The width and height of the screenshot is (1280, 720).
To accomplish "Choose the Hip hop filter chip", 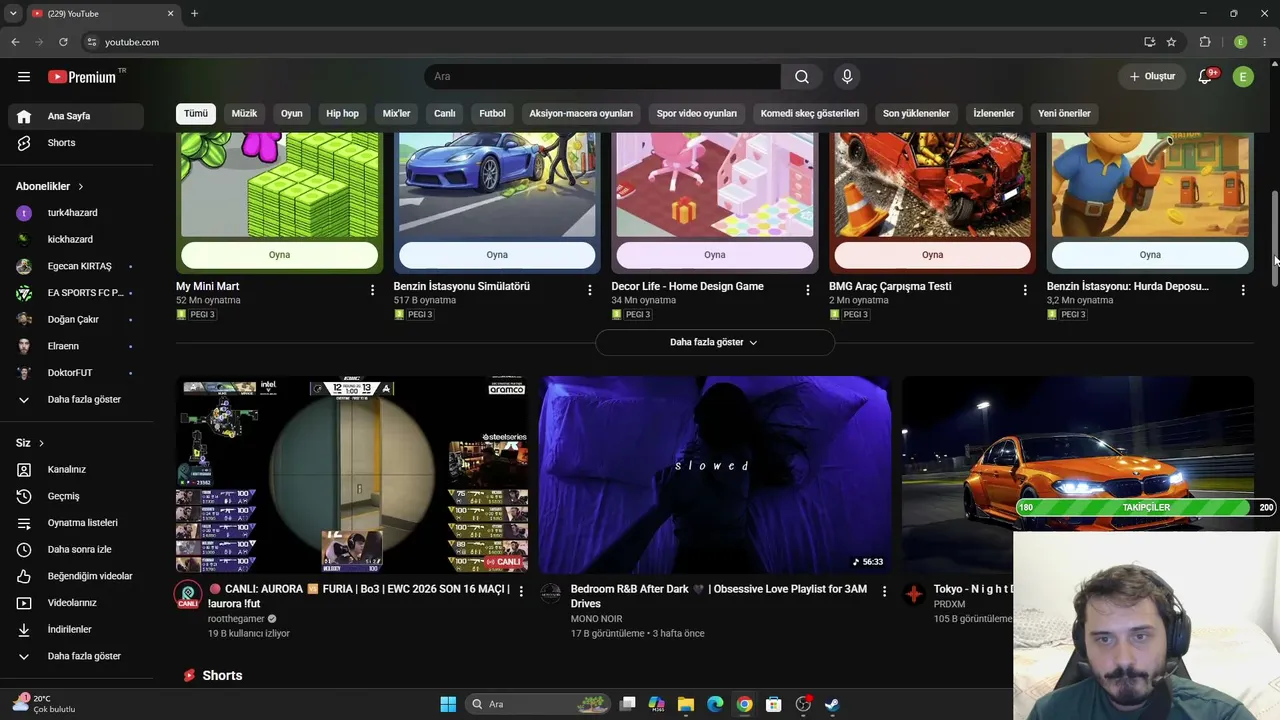I will point(342,113).
